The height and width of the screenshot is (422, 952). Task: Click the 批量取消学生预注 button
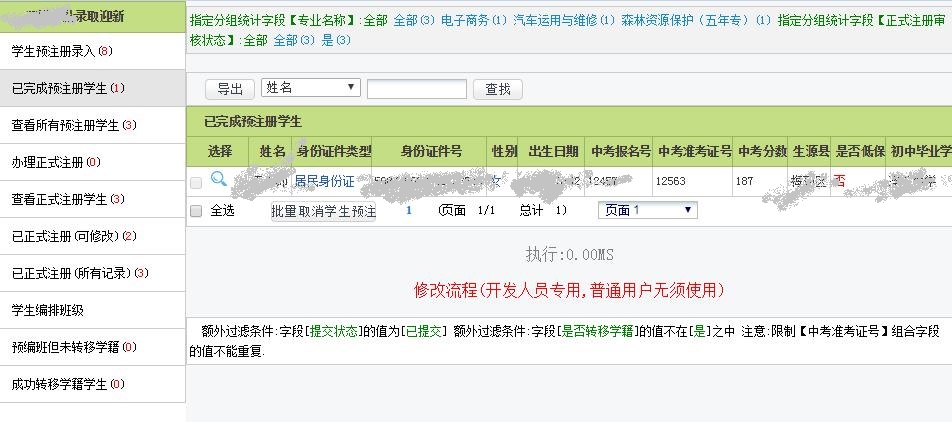tap(324, 211)
